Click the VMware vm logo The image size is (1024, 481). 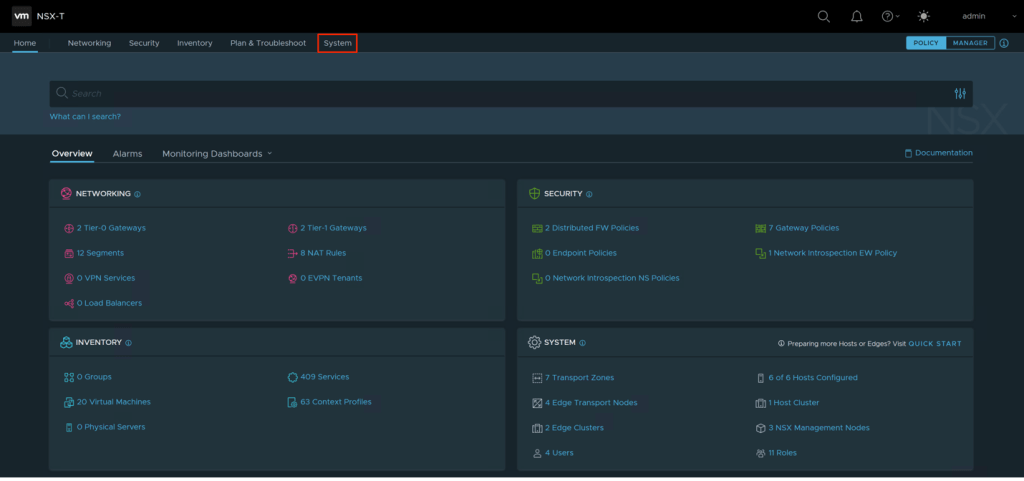[21, 16]
